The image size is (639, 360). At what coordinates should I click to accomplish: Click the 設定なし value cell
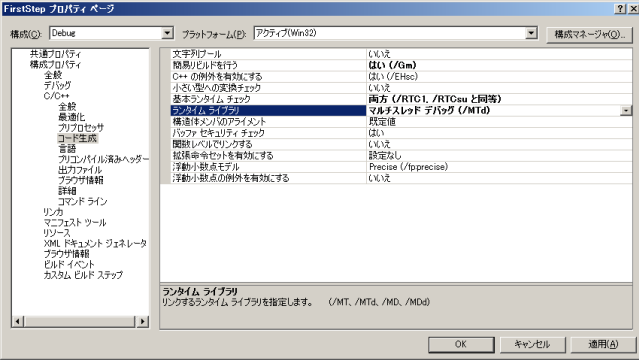pos(499,155)
